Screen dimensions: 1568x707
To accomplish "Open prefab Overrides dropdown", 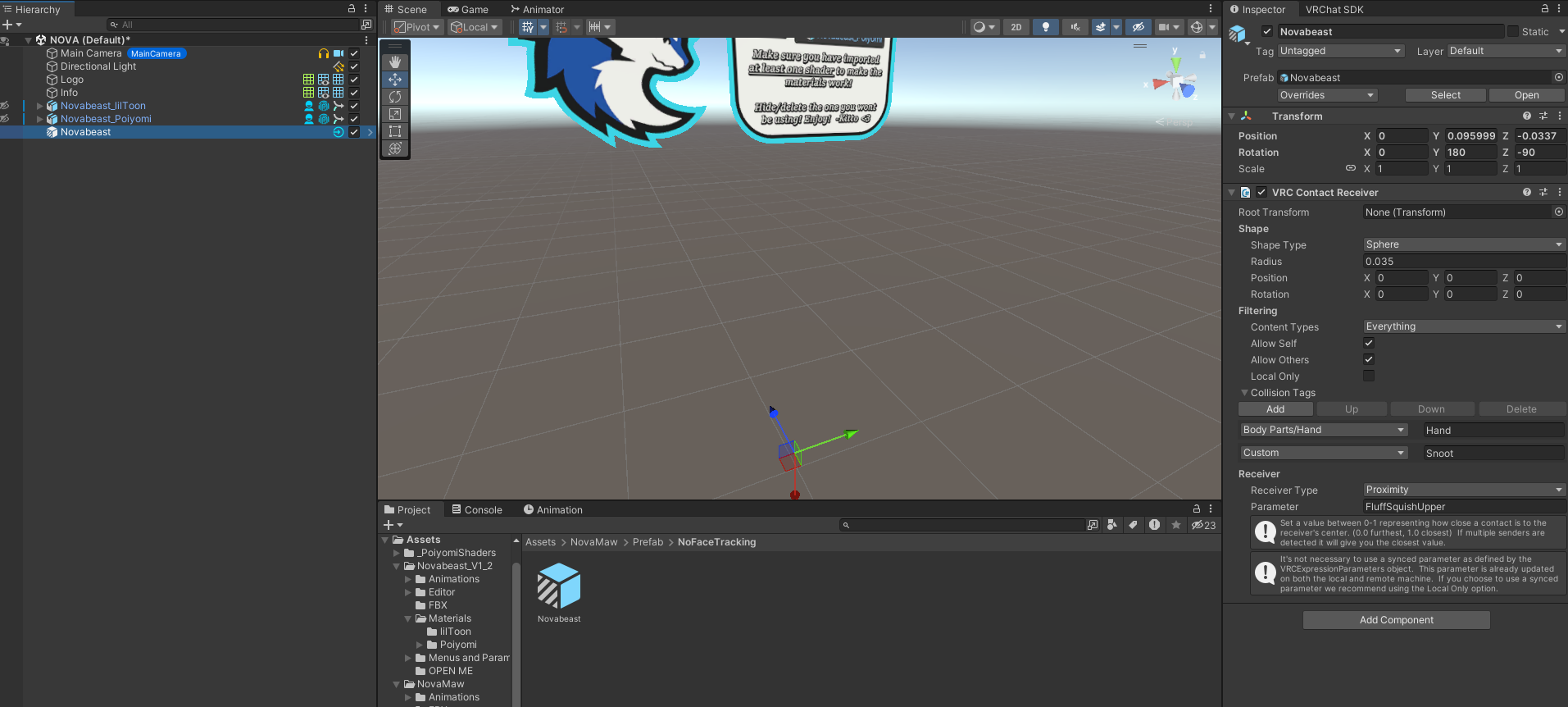I will 1327,95.
